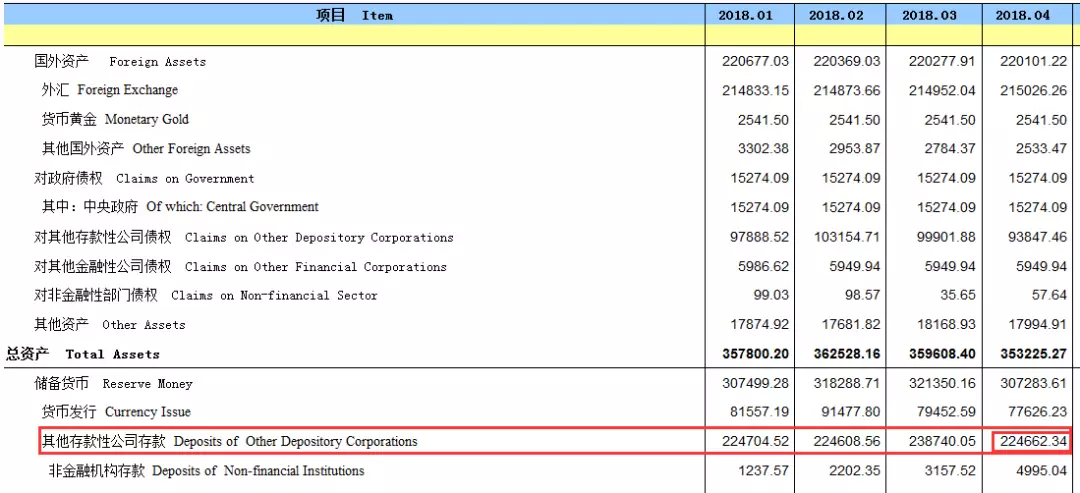
Task: Select depository claims value 103154.71
Action: [847, 238]
